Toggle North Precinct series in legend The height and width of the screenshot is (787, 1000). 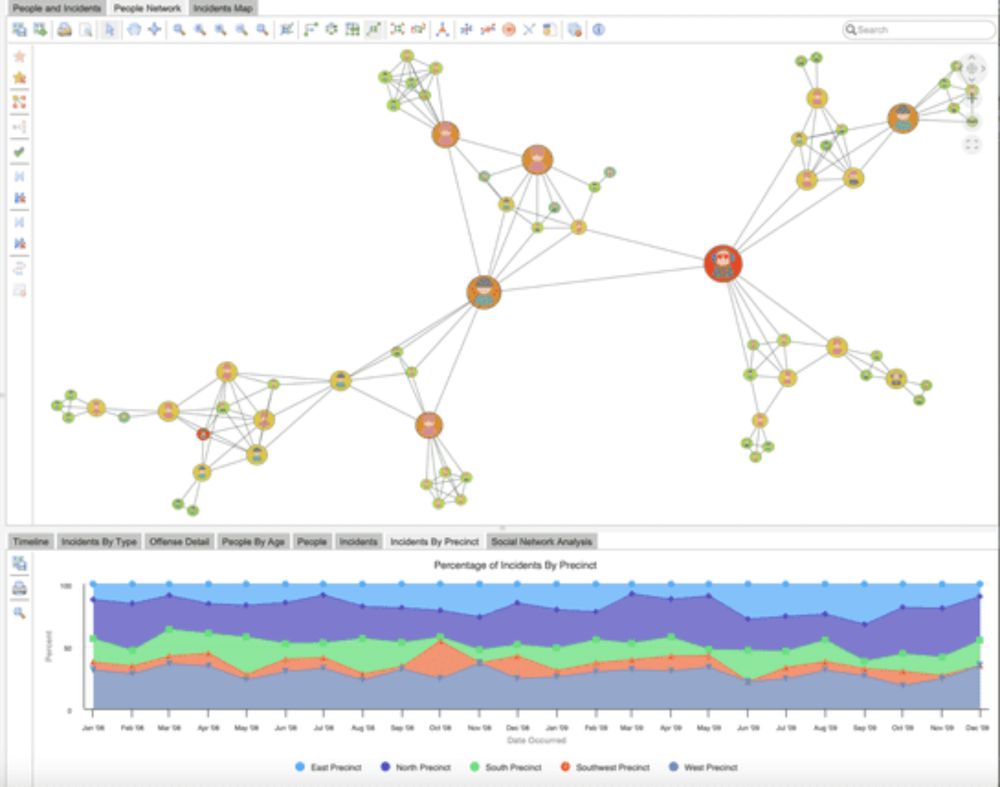tap(416, 767)
